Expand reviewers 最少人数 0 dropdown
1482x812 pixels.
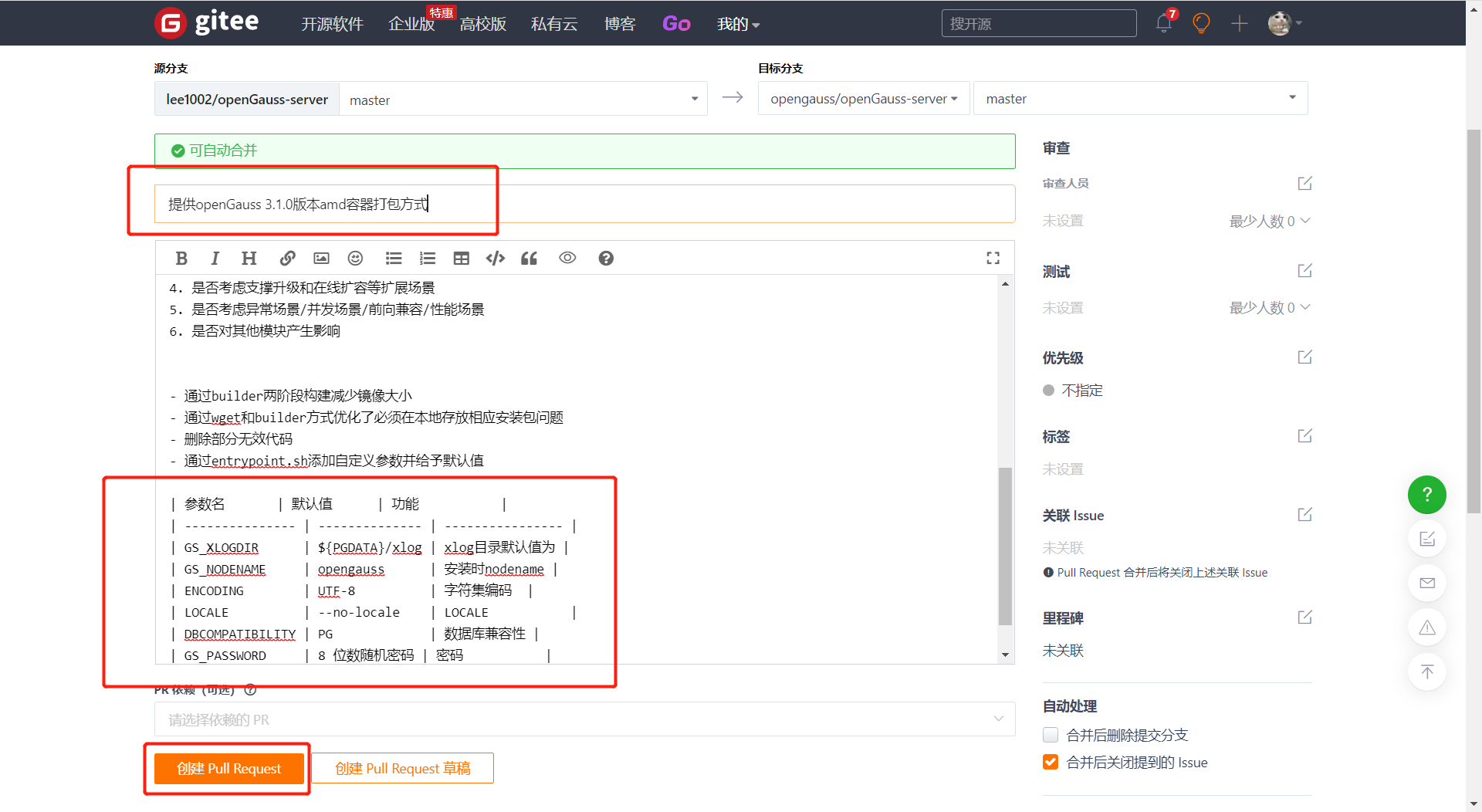coord(1270,222)
